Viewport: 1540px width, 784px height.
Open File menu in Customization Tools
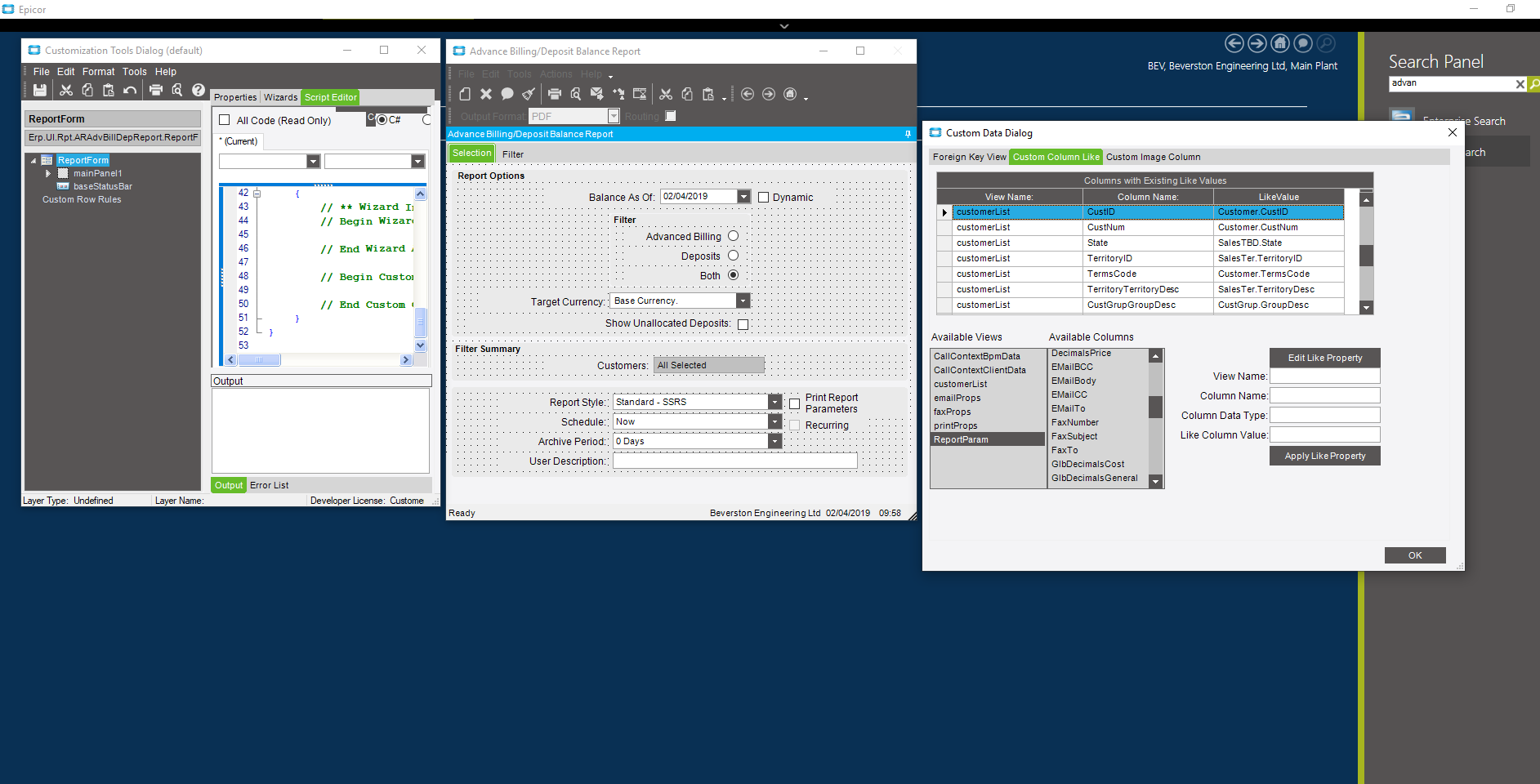tap(41, 72)
